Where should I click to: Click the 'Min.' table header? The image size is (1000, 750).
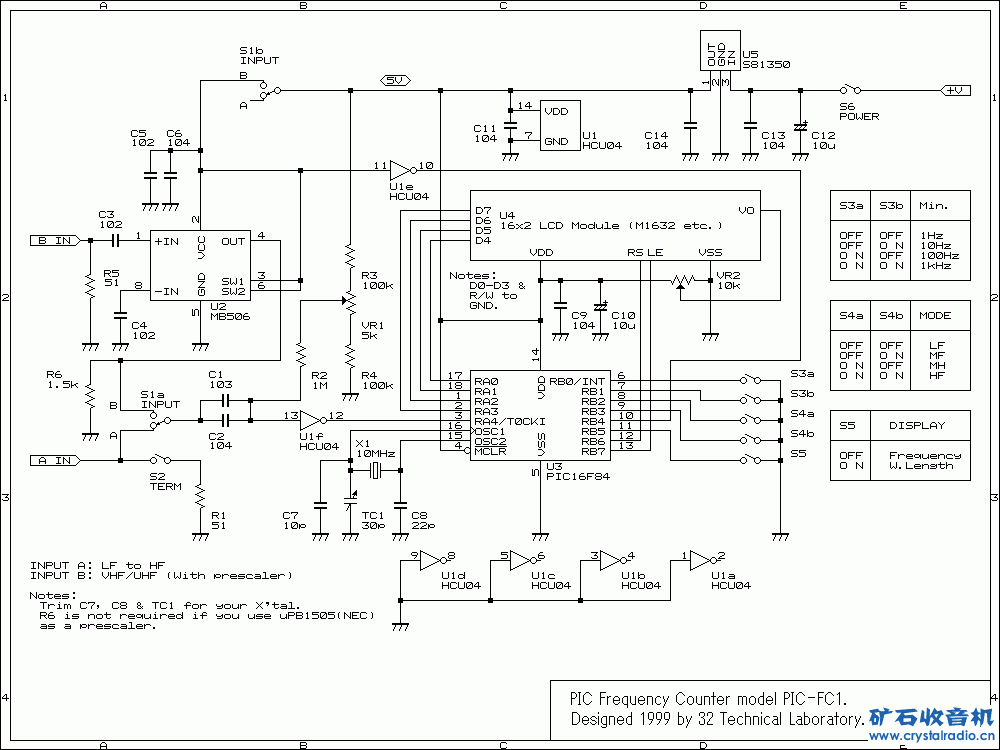click(x=934, y=205)
